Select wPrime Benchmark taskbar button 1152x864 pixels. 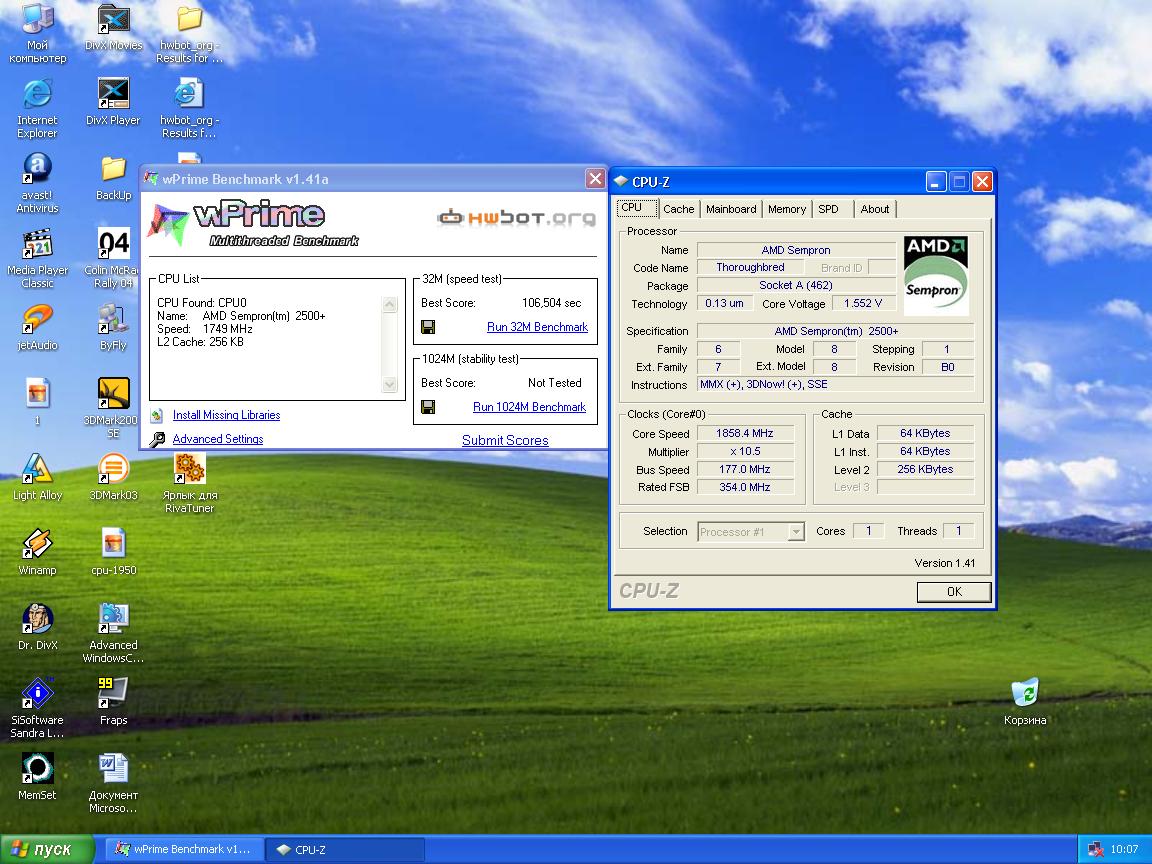(183, 849)
